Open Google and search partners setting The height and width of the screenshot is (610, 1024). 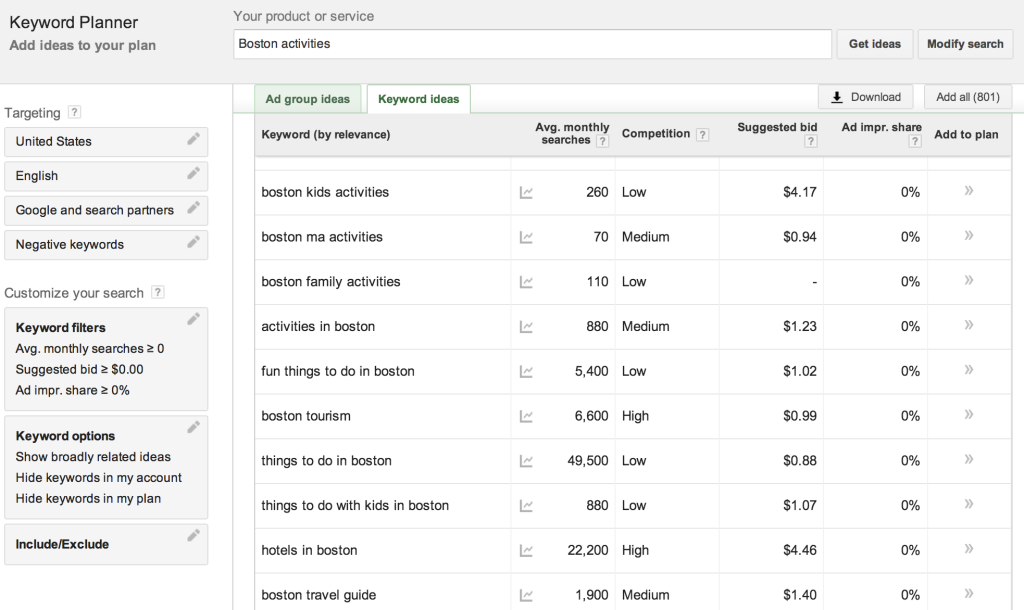(106, 210)
